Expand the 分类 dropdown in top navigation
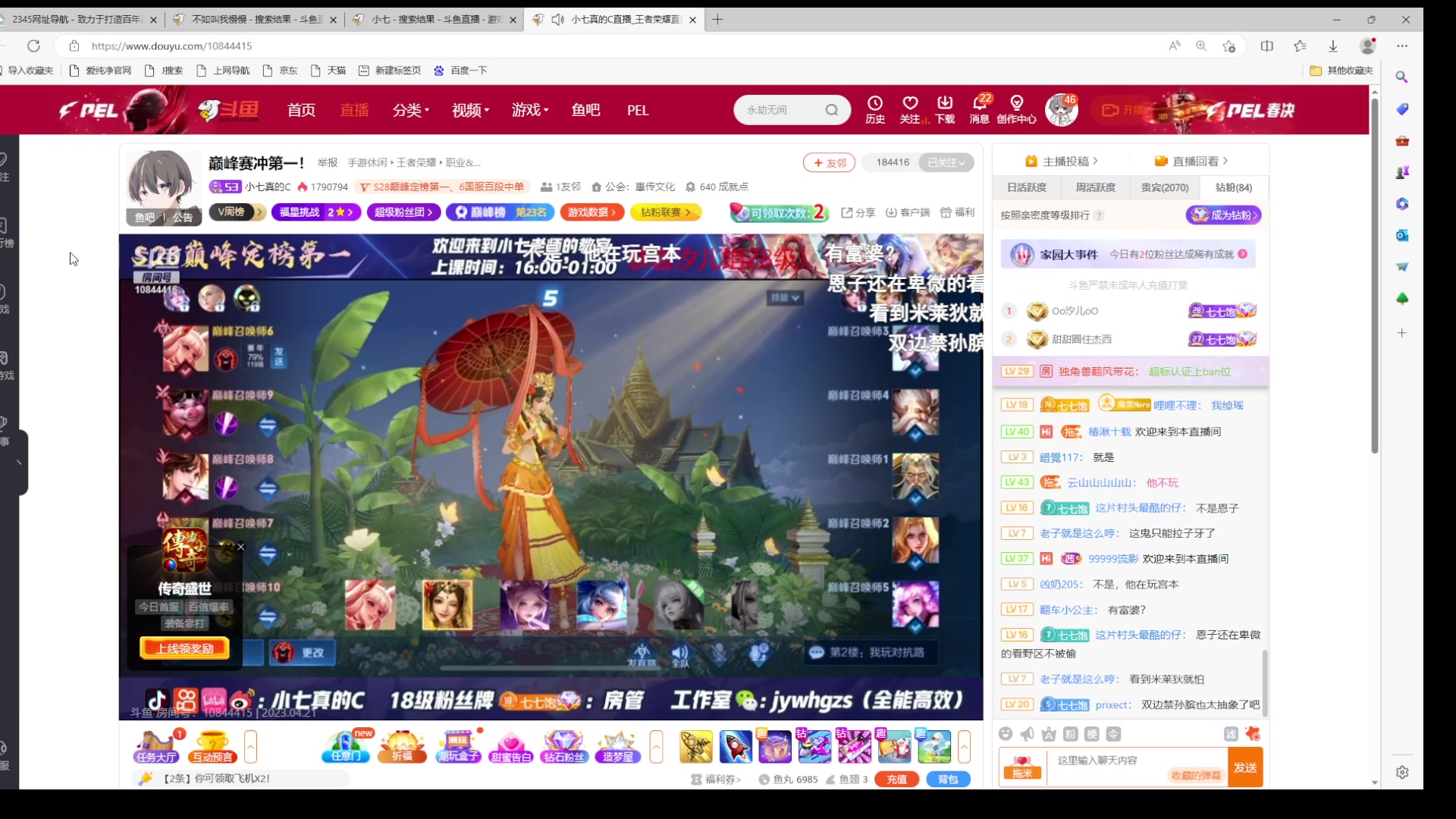This screenshot has height=819, width=1456. [409, 109]
